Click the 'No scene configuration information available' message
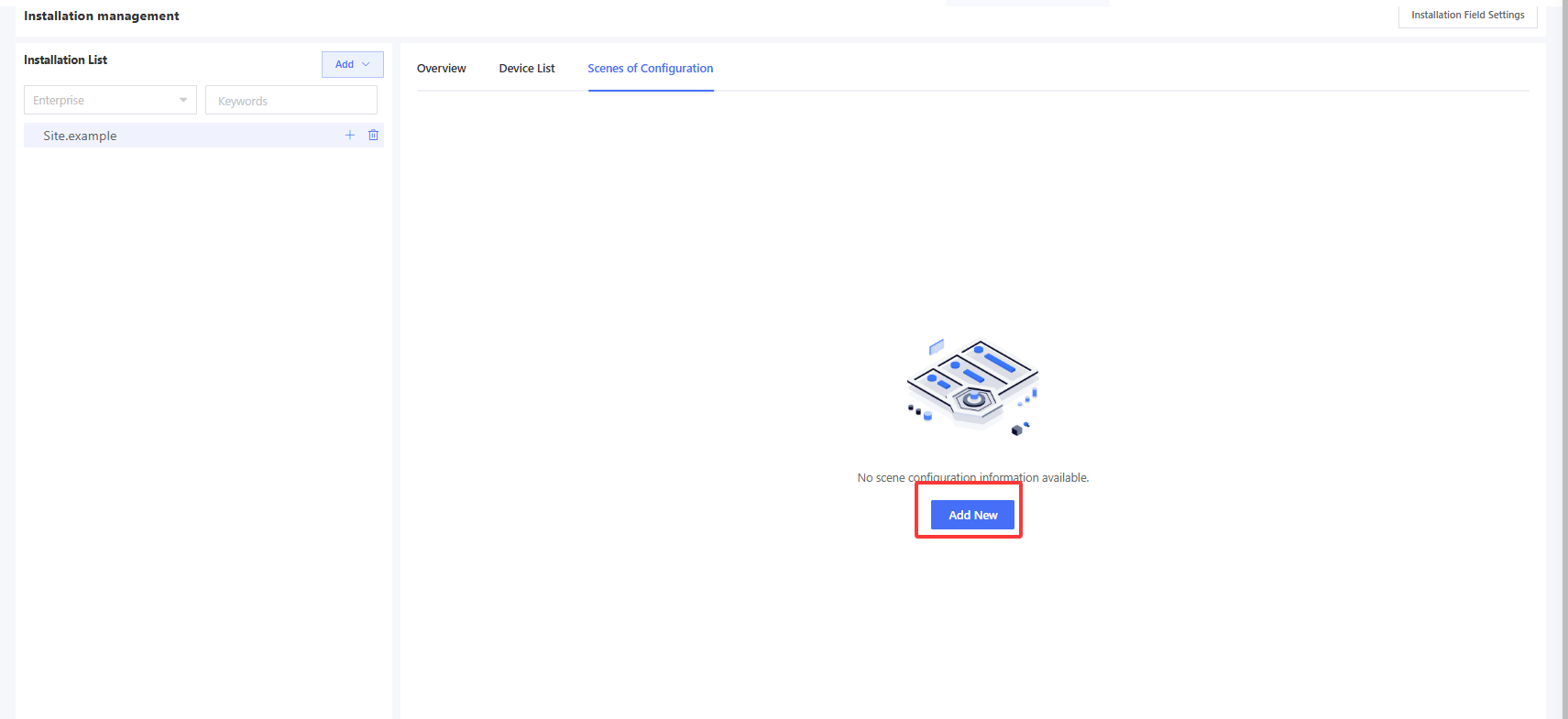Viewport: 1568px width, 719px height. (x=972, y=477)
